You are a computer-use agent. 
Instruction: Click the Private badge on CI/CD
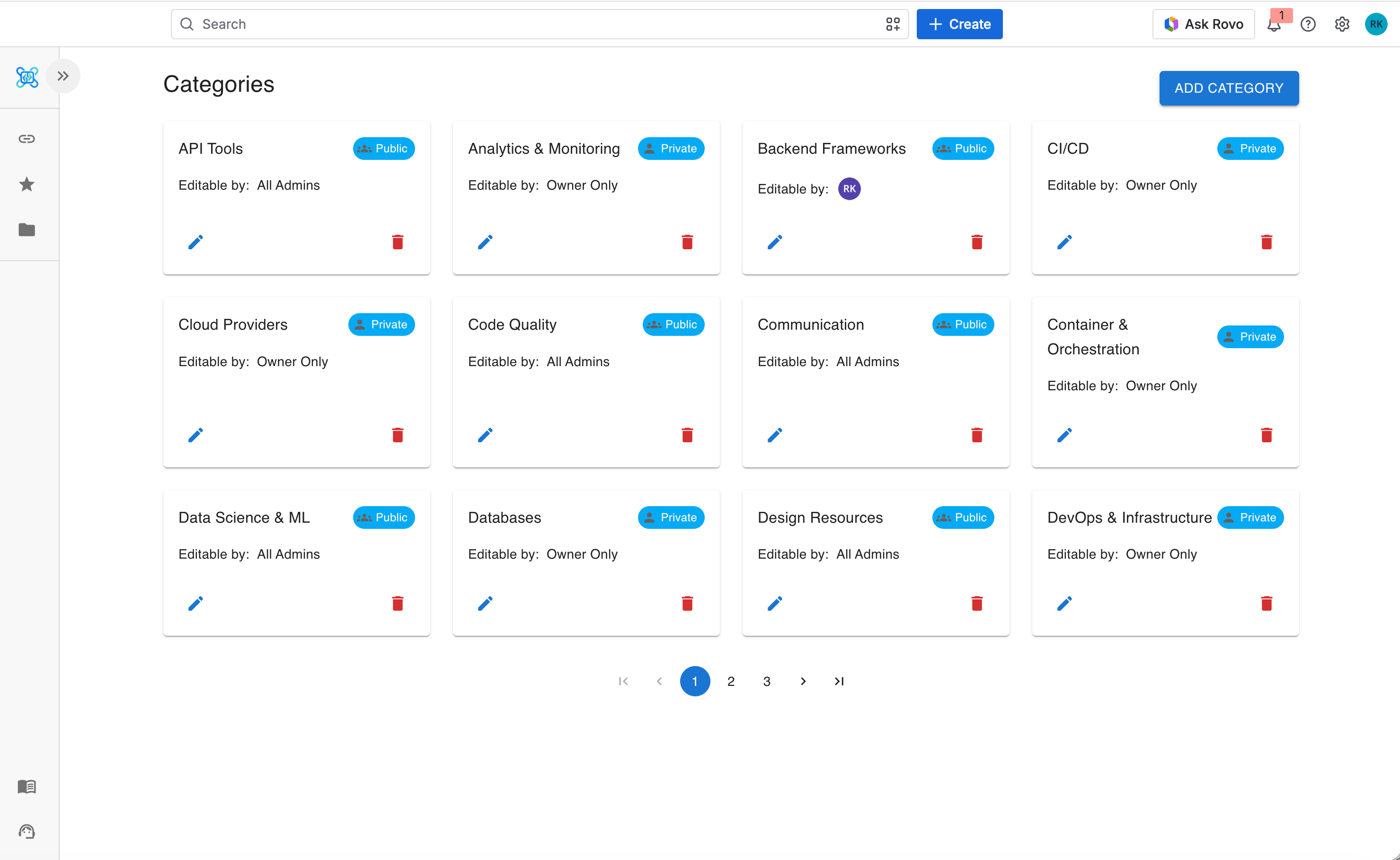[1250, 149]
